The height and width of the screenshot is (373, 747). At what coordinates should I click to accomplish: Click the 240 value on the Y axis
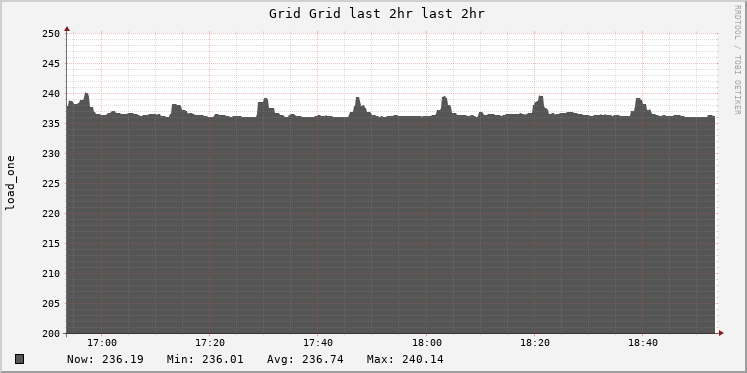click(51, 94)
